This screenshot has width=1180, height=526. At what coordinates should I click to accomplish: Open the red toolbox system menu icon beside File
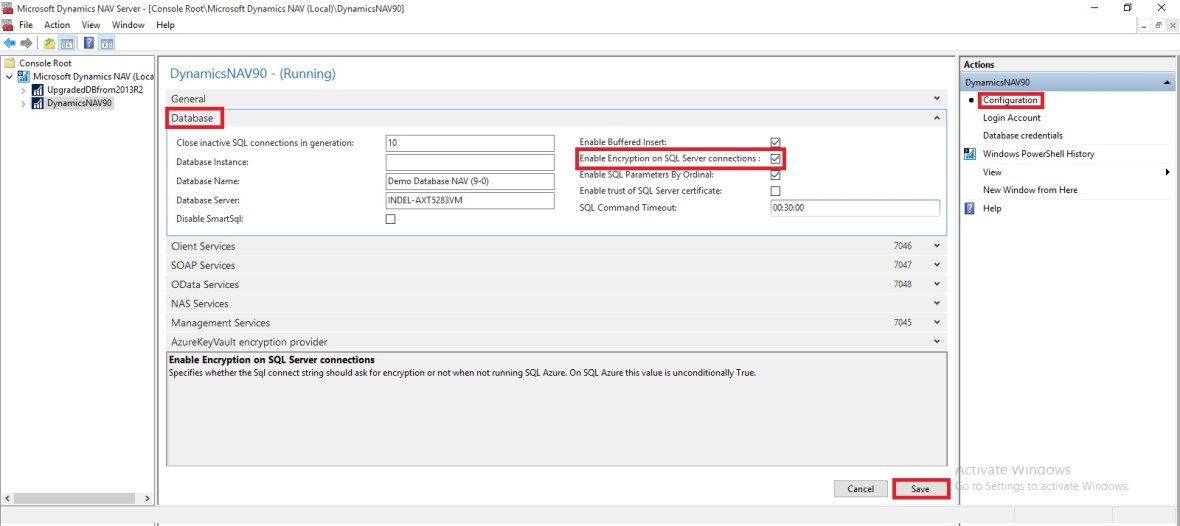[8, 25]
